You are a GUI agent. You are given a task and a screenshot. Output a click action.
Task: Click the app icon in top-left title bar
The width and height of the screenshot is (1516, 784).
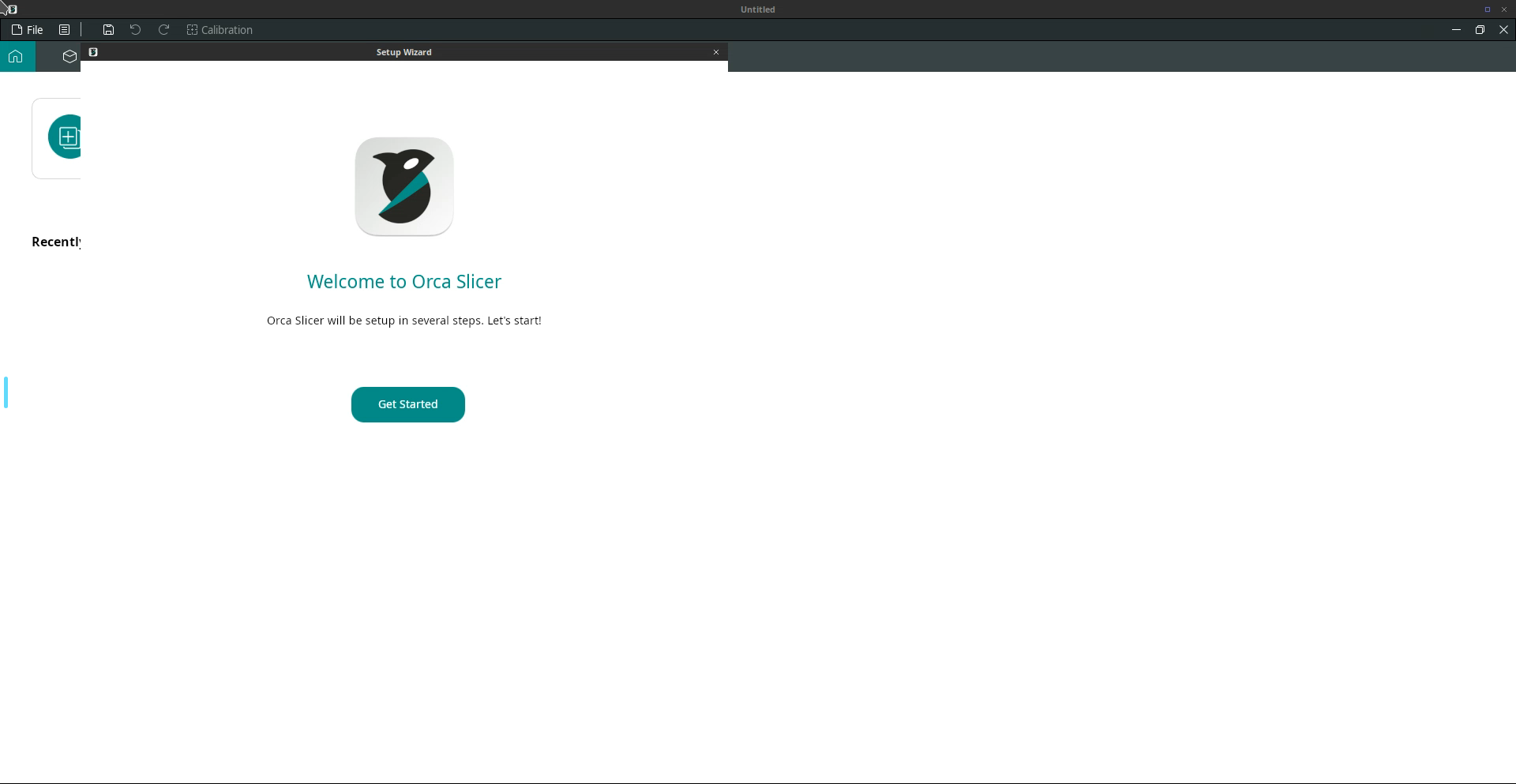pos(12,9)
